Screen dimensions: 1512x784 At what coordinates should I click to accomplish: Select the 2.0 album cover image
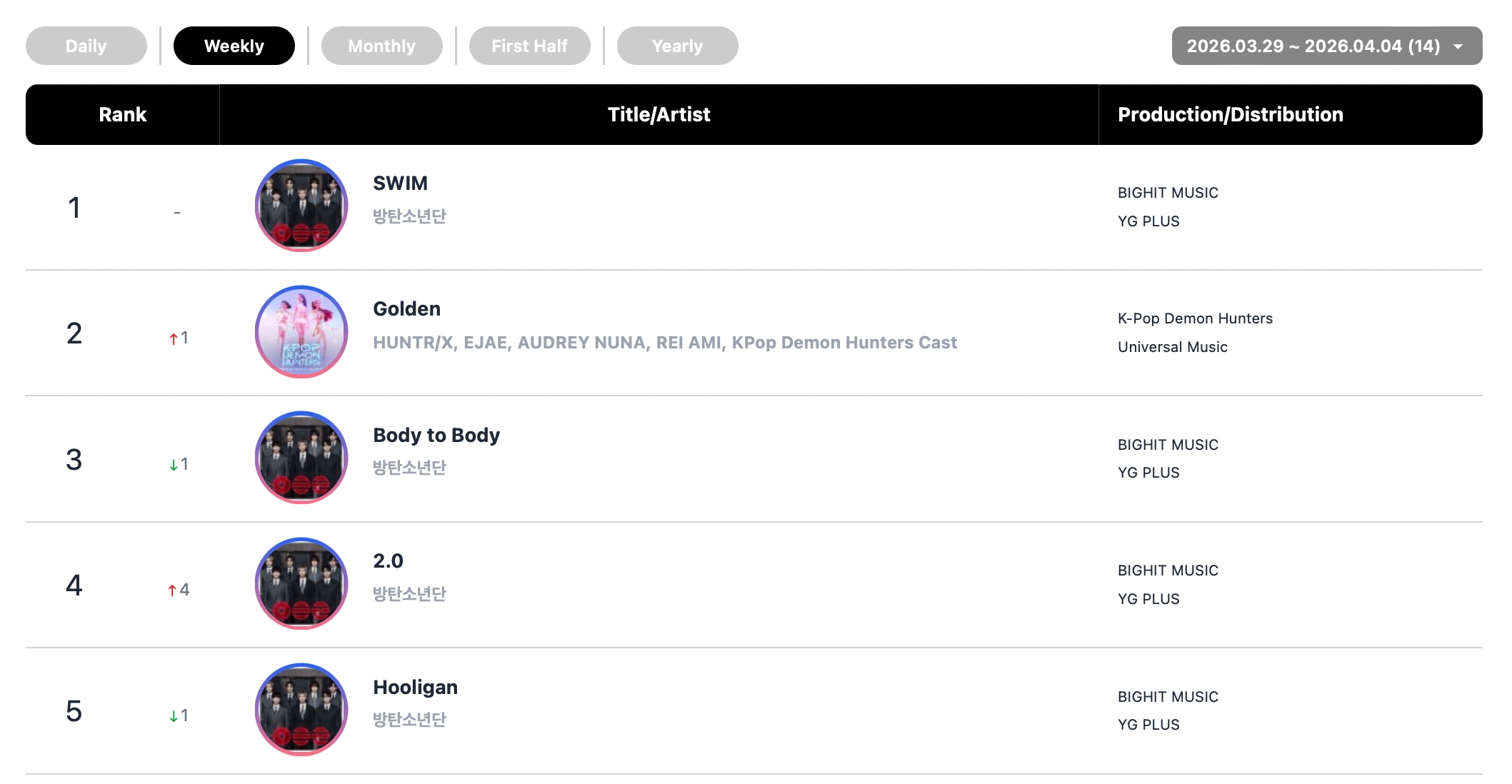301,583
